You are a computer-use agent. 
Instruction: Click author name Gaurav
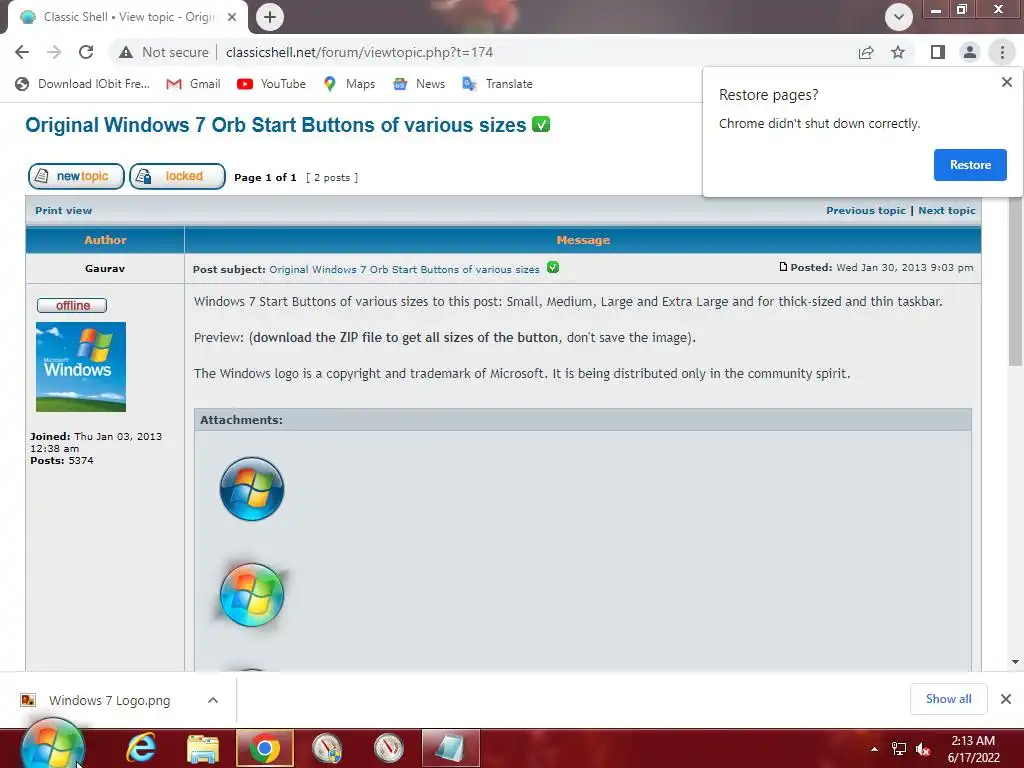[x=104, y=268]
